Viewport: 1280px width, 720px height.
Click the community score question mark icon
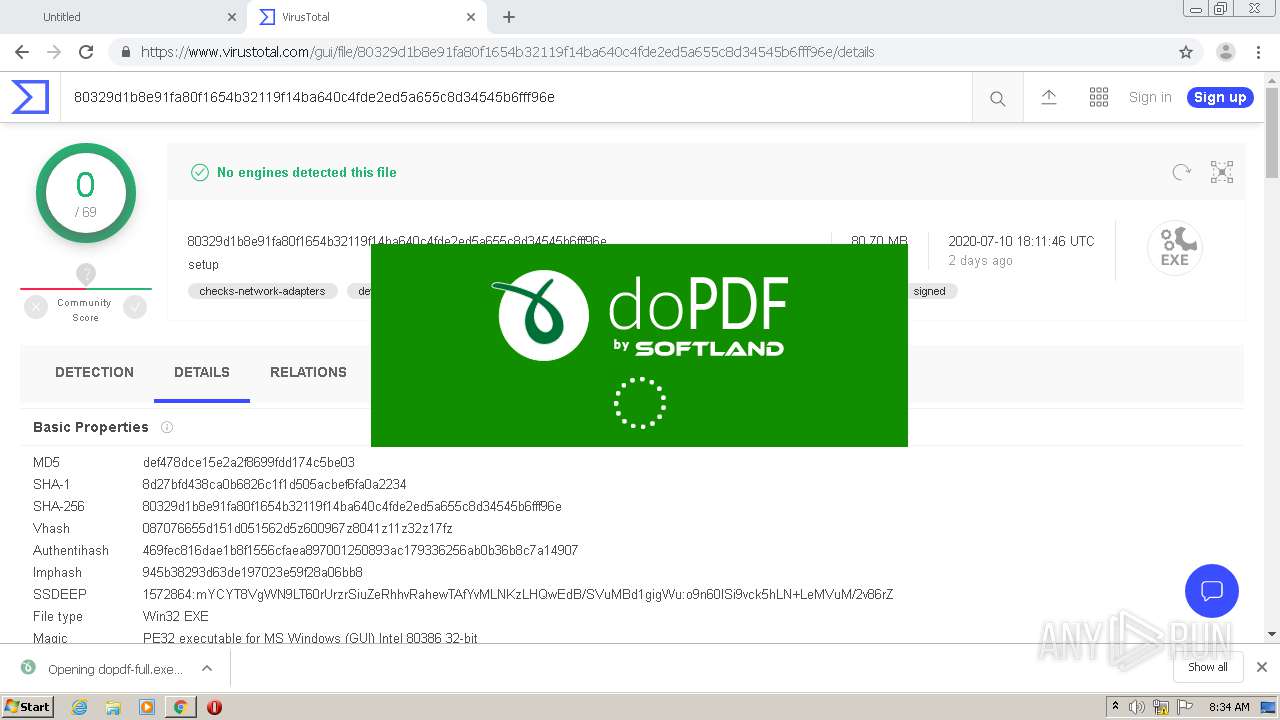(86, 274)
